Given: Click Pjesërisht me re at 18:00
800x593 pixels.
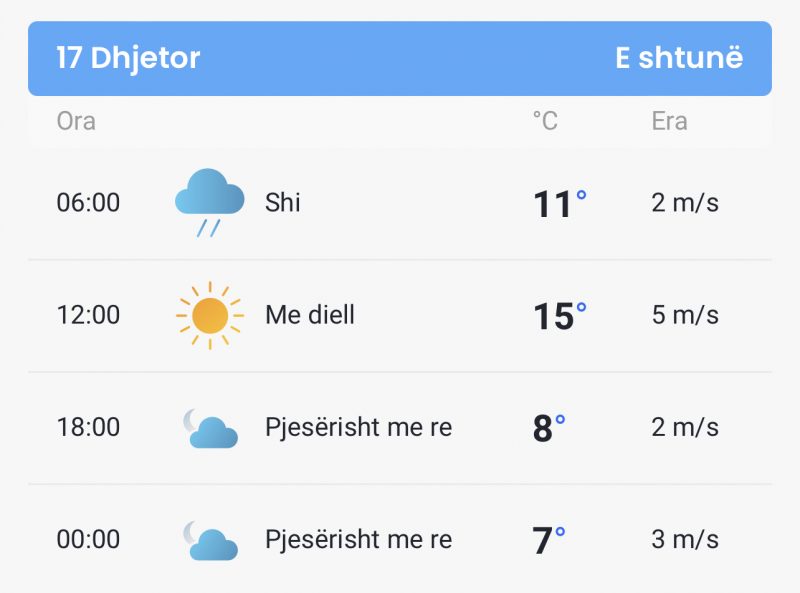Looking at the screenshot, I should tap(359, 428).
